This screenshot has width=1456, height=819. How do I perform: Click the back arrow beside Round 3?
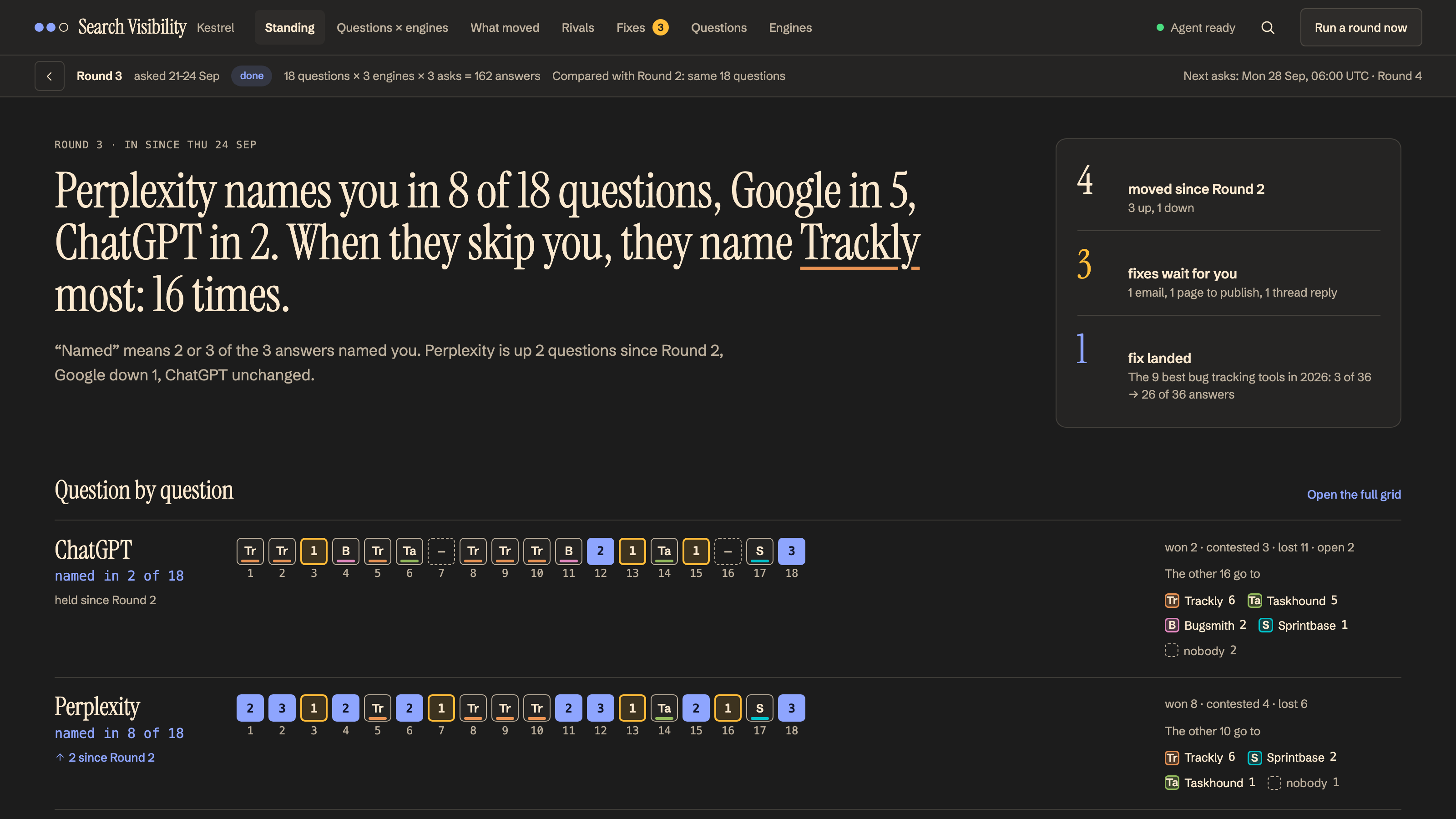[49, 76]
